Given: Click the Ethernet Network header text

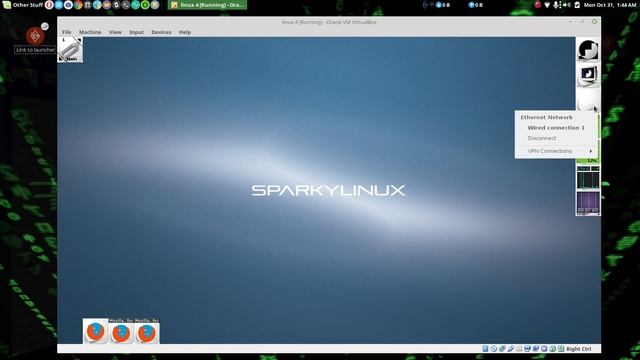Looking at the screenshot, I should pyautogui.click(x=546, y=117).
